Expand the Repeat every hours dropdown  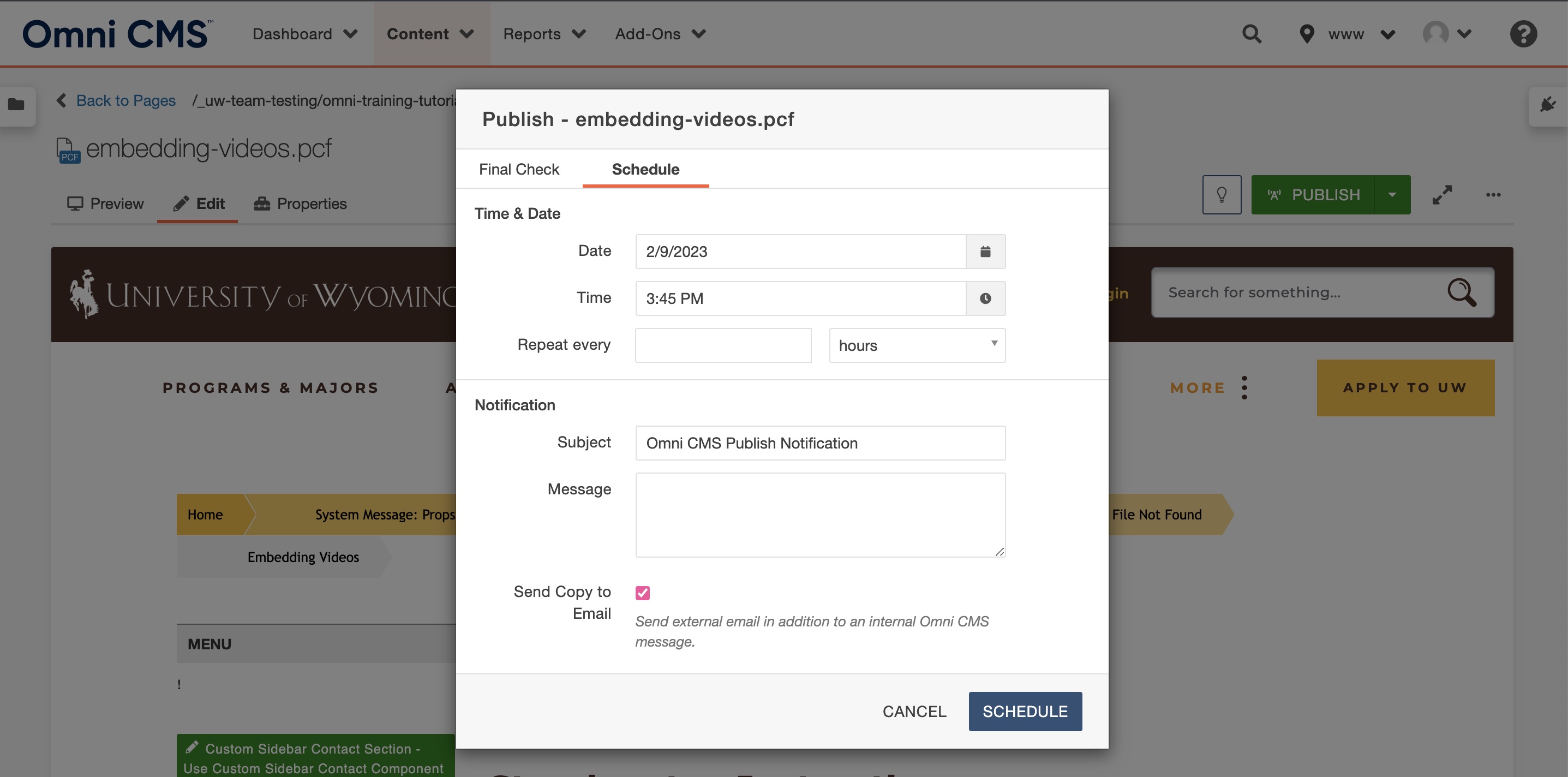(x=917, y=345)
